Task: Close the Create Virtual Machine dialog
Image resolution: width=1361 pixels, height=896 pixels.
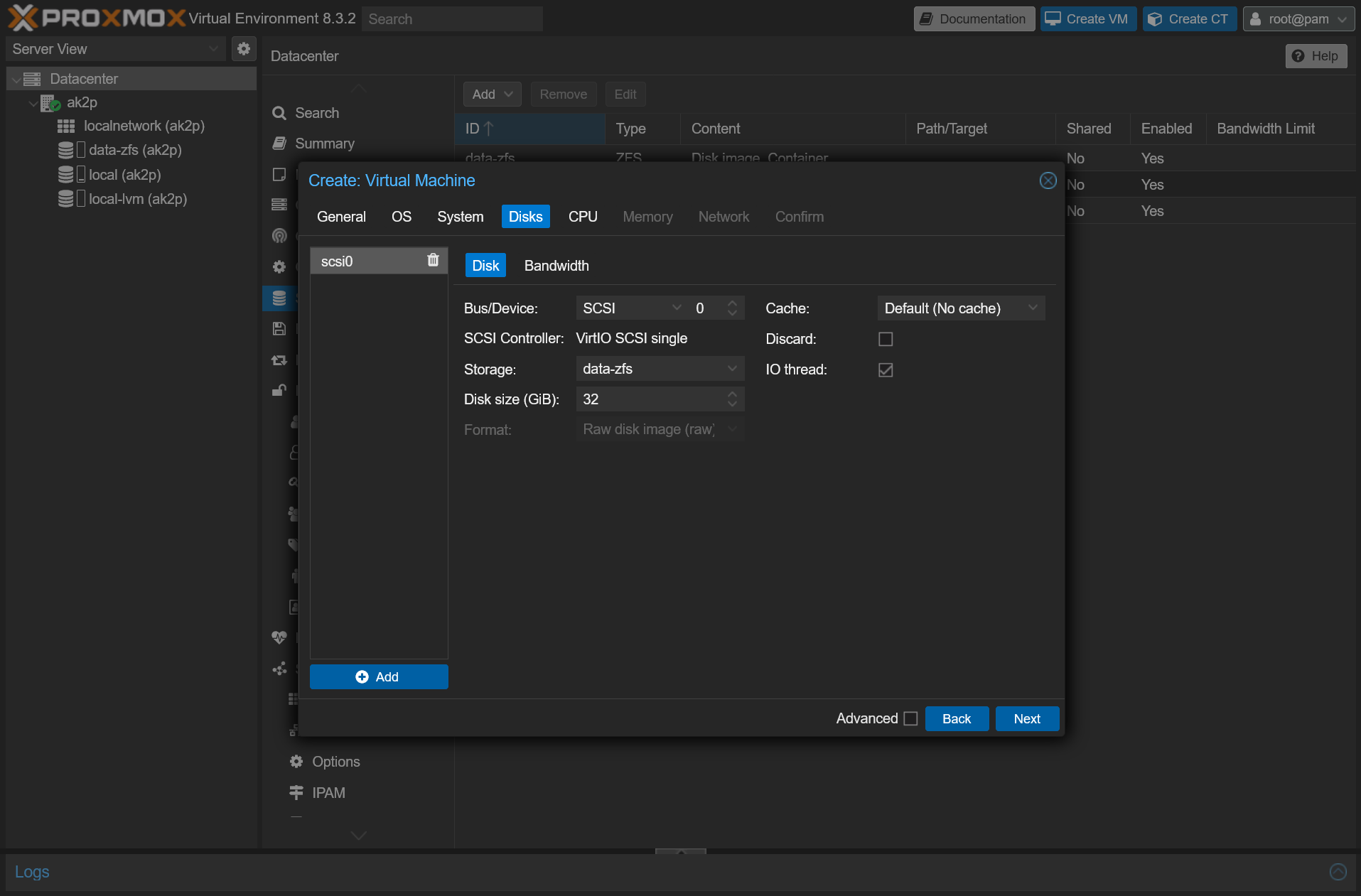Action: (1048, 180)
